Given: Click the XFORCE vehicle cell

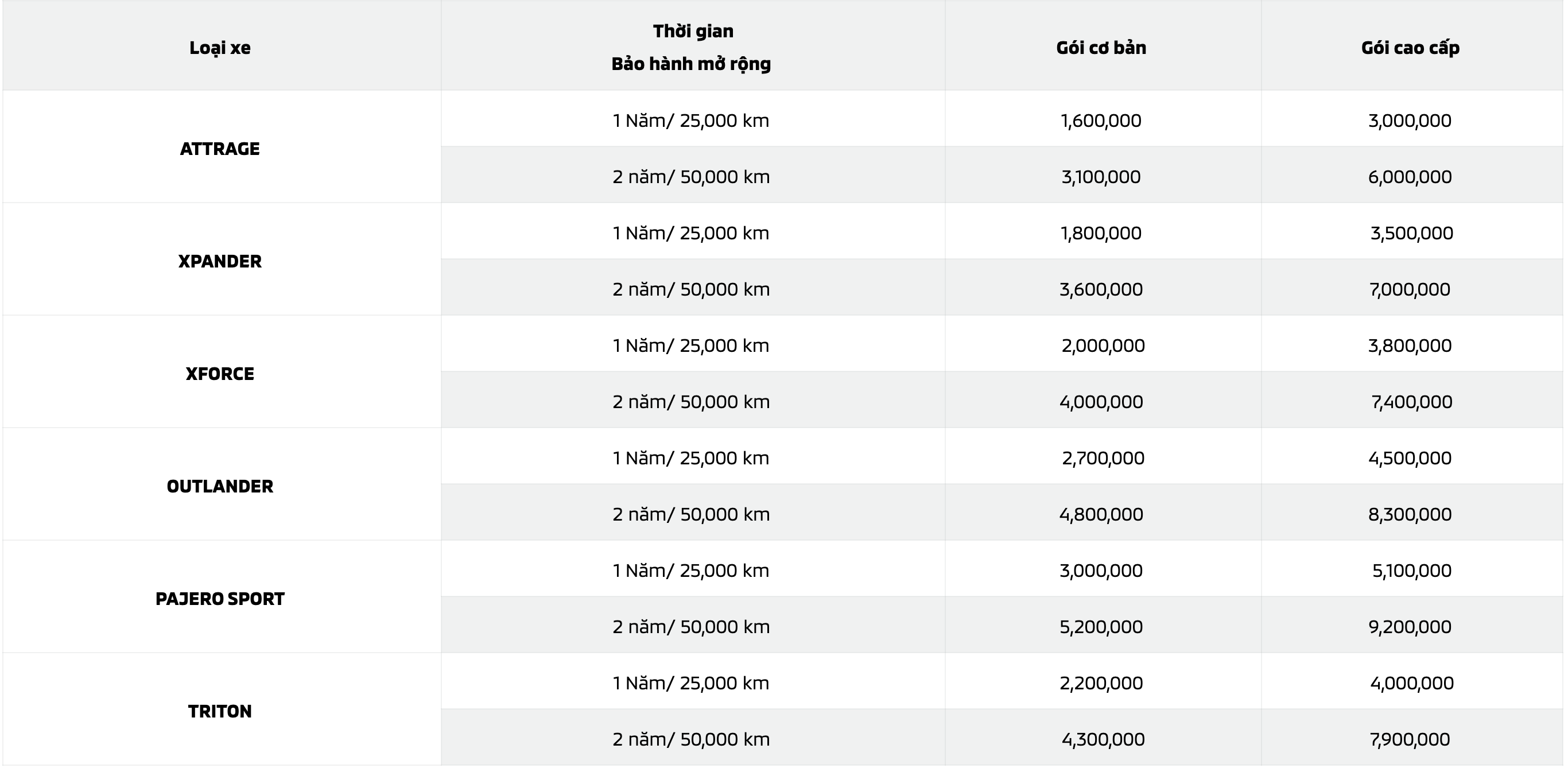Looking at the screenshot, I should click(x=220, y=374).
